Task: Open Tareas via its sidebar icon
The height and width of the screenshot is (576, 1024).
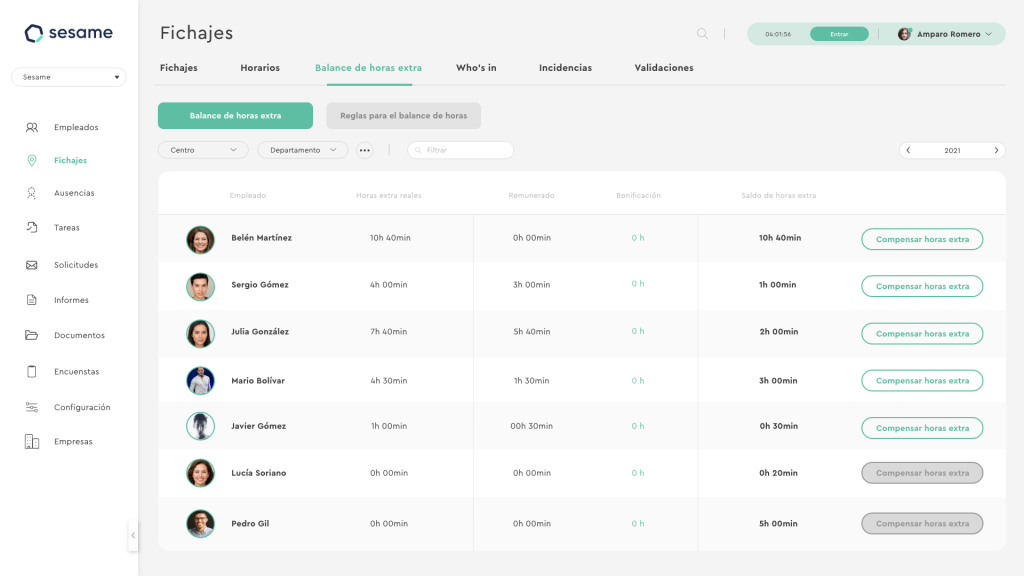Action: tap(32, 228)
